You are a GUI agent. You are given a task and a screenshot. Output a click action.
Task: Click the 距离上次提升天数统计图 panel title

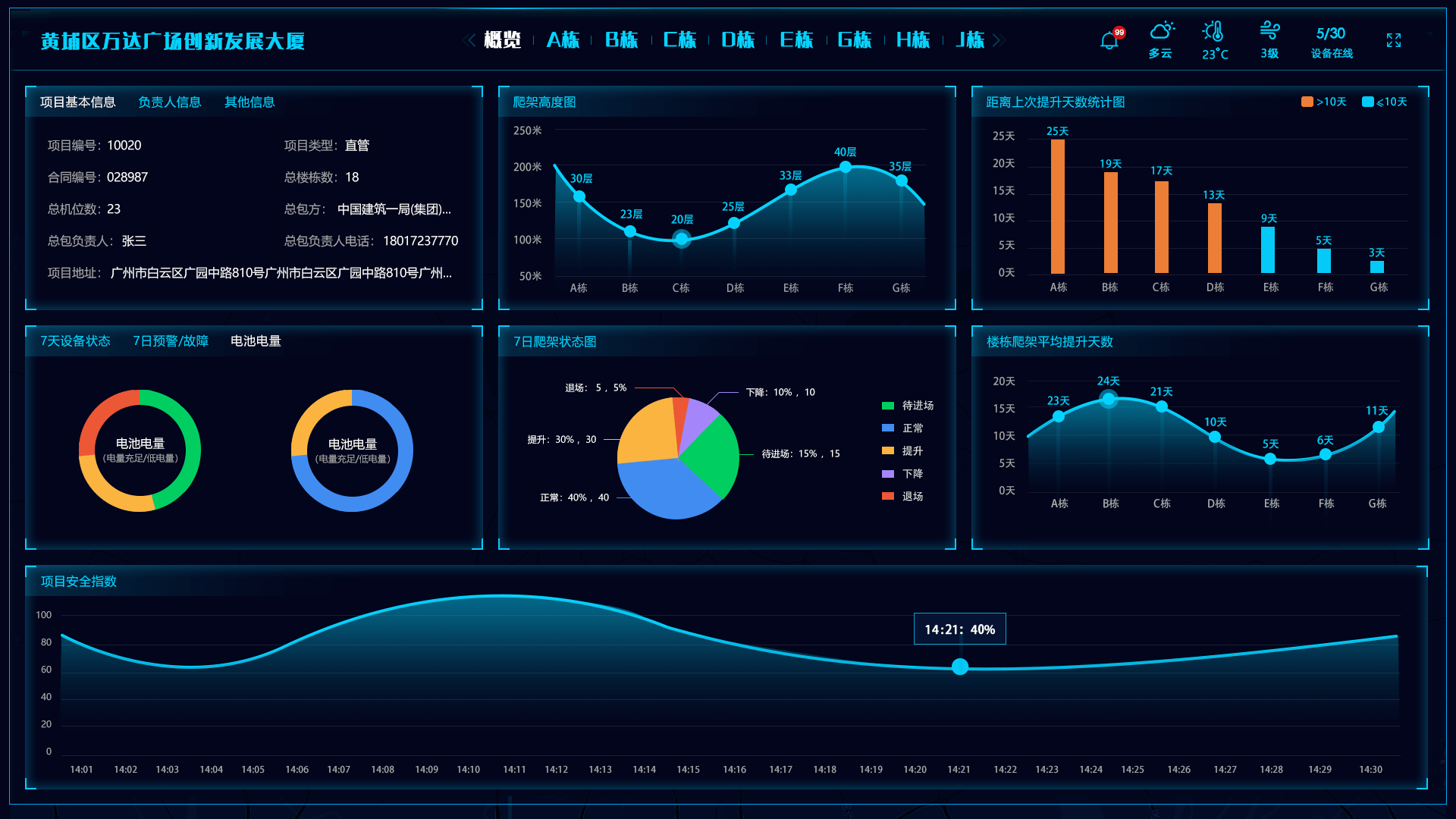[x=1056, y=102]
